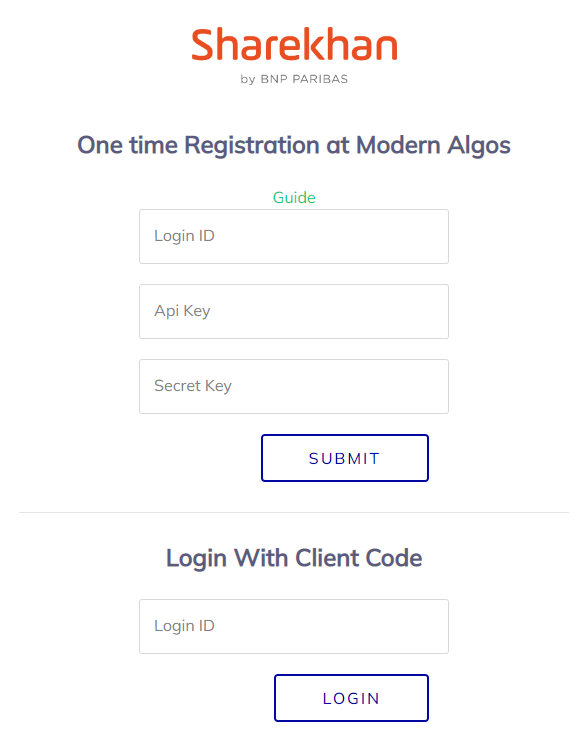
Task: Click the 'BNP PARIBAS' brand text
Action: tap(304, 79)
